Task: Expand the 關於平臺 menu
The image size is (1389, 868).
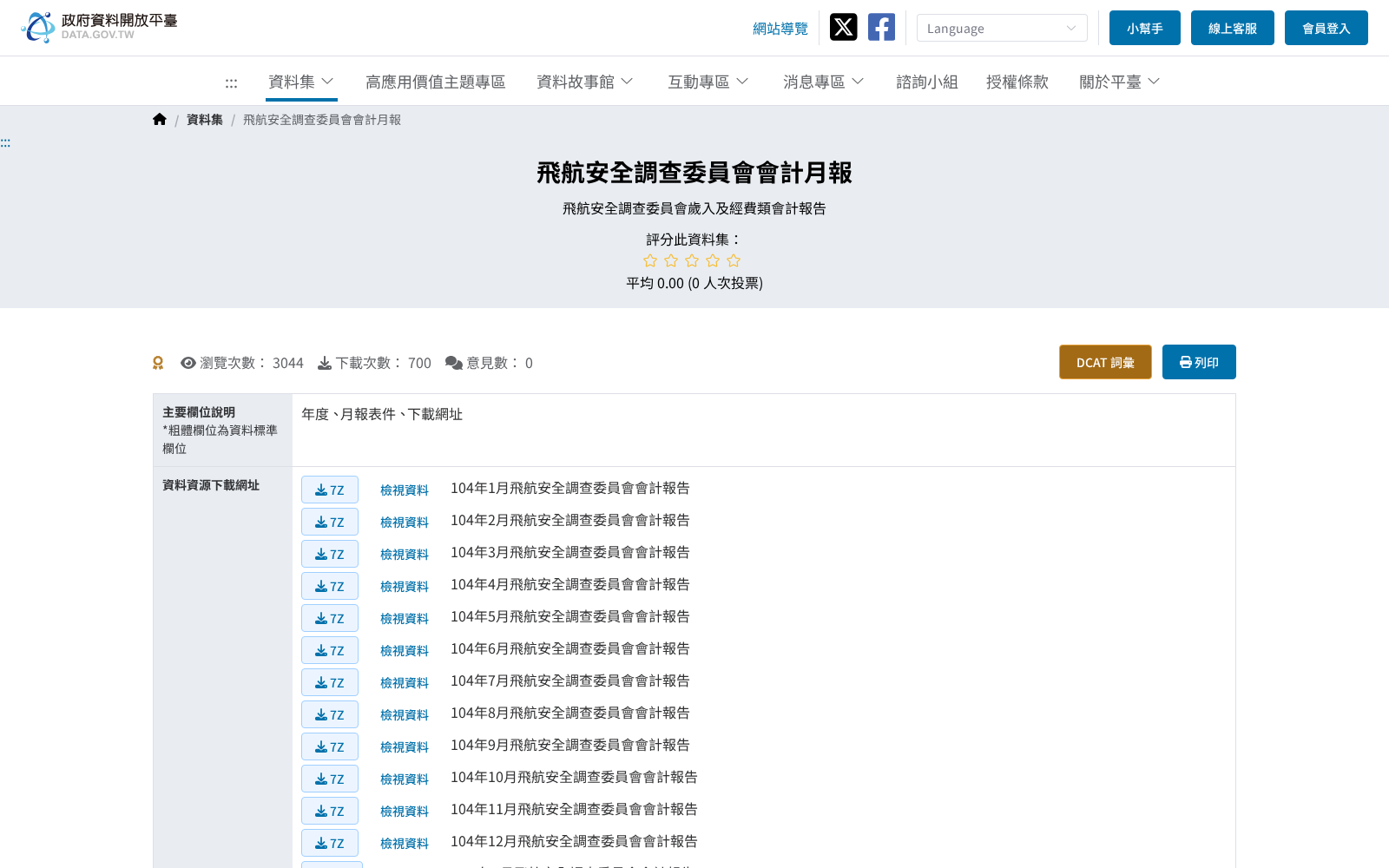Action: pos(1120,82)
